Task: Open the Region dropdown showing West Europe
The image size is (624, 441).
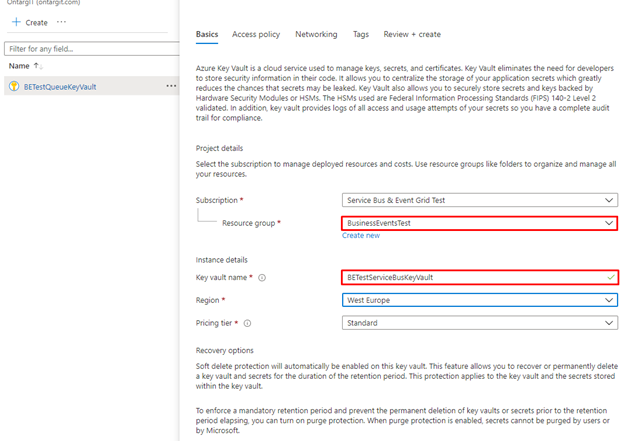Action: [480, 300]
